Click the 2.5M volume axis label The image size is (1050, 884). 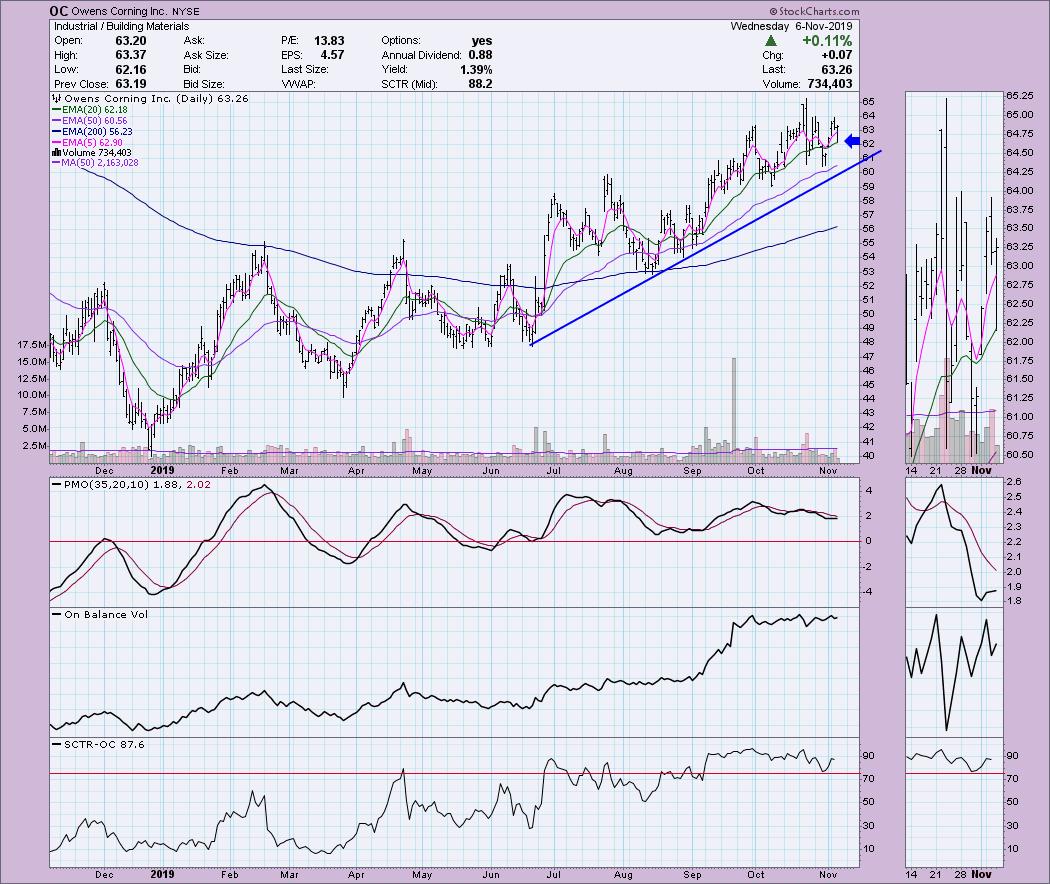pos(35,445)
